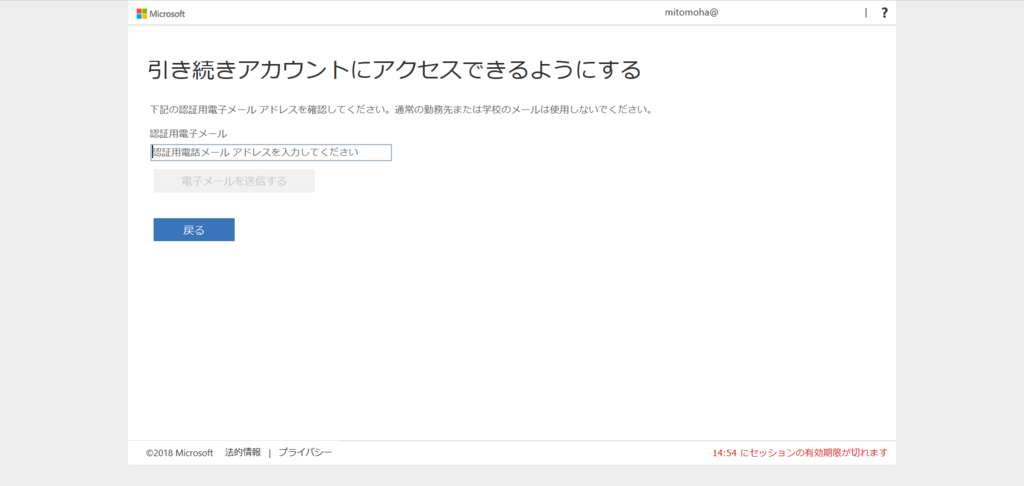The image size is (1024, 486).
Task: Click the 戻る button
Action: point(194,230)
